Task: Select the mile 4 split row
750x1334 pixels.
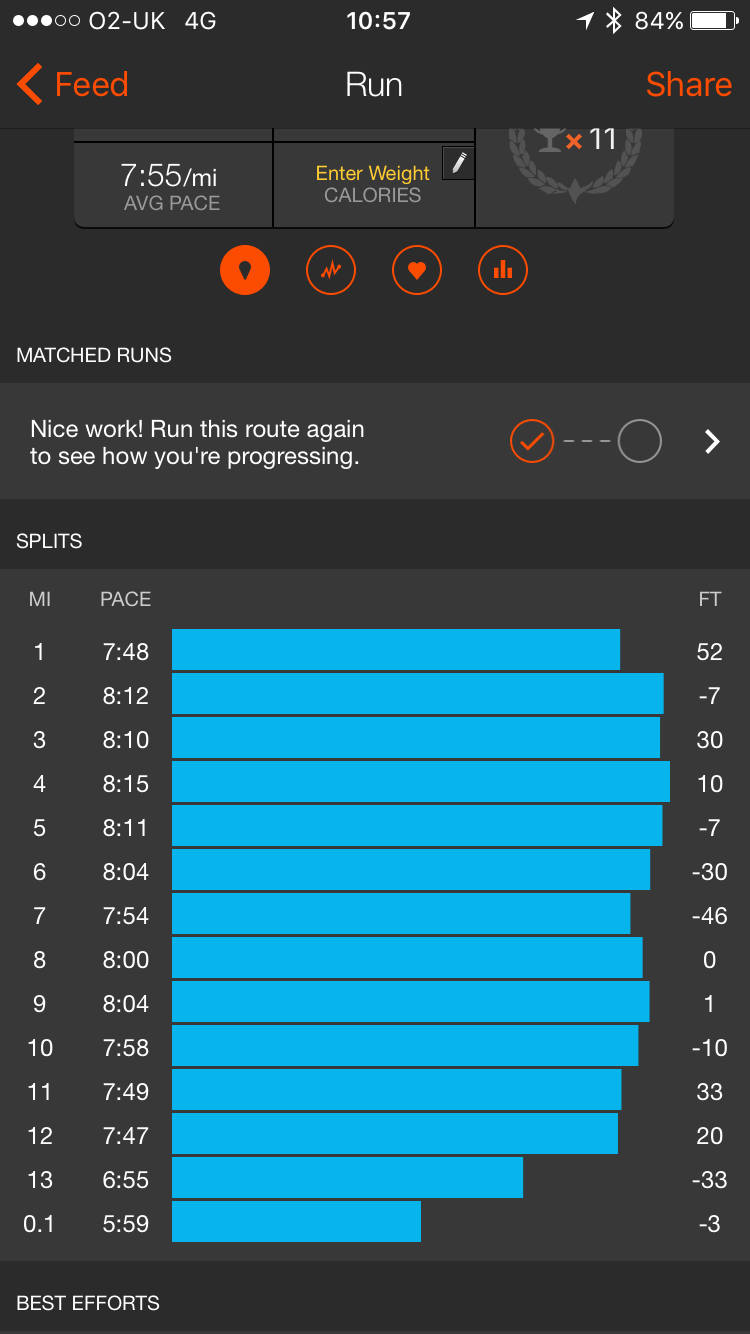Action: coord(375,782)
